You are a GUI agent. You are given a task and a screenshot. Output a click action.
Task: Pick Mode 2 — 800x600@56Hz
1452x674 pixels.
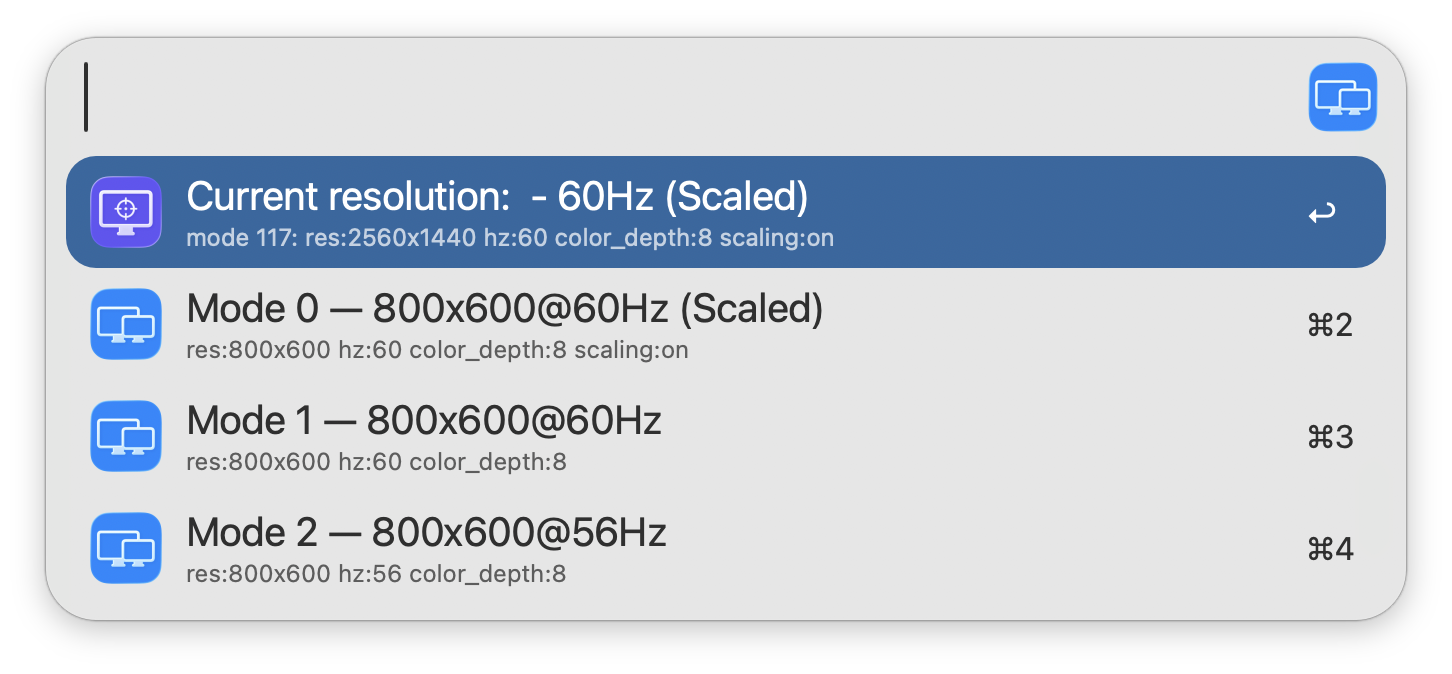coord(426,533)
